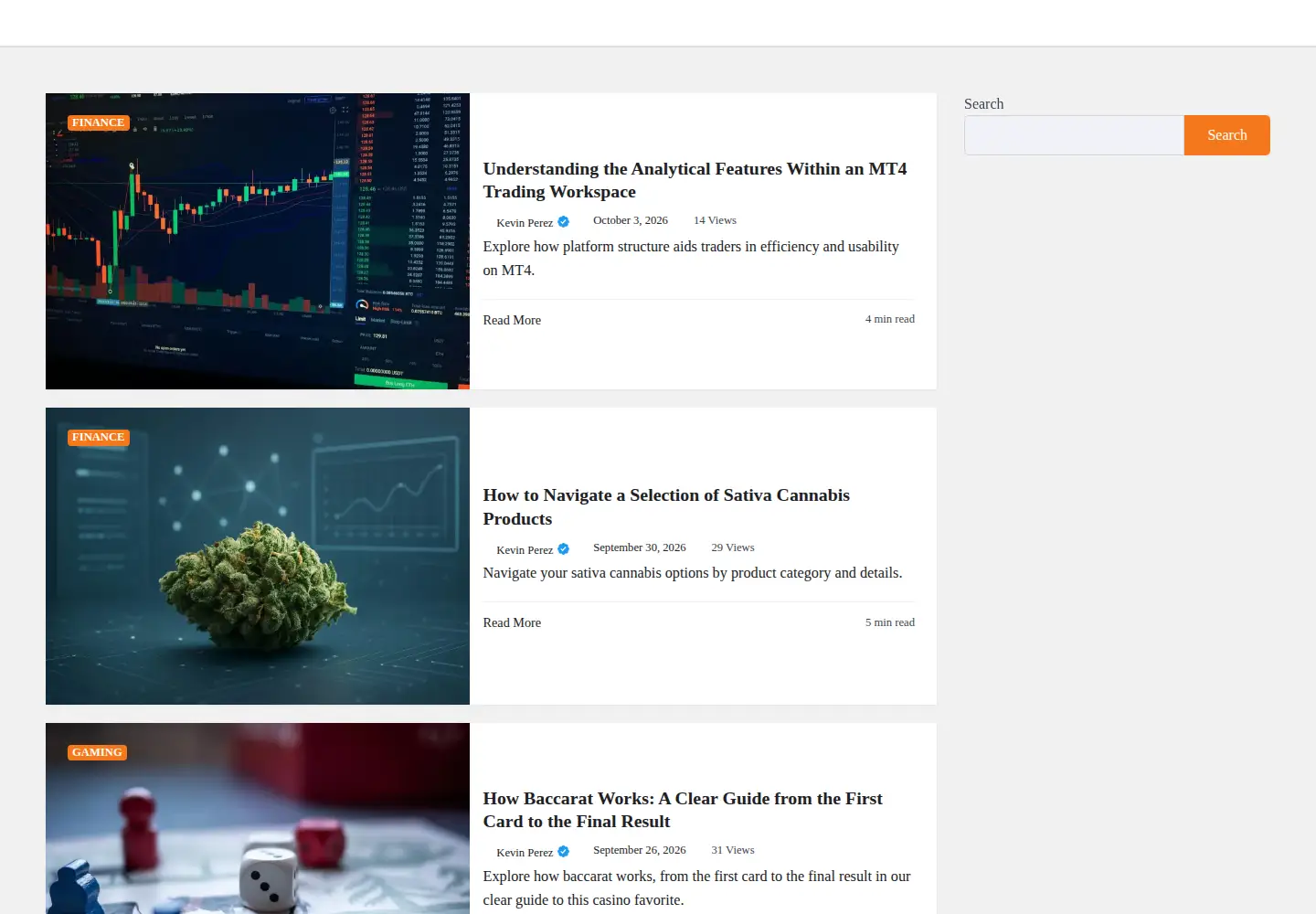Screen dimensions: 1316x914
Task: Select FINANCE tag on trading chart image
Action: pyautogui.click(x=98, y=122)
